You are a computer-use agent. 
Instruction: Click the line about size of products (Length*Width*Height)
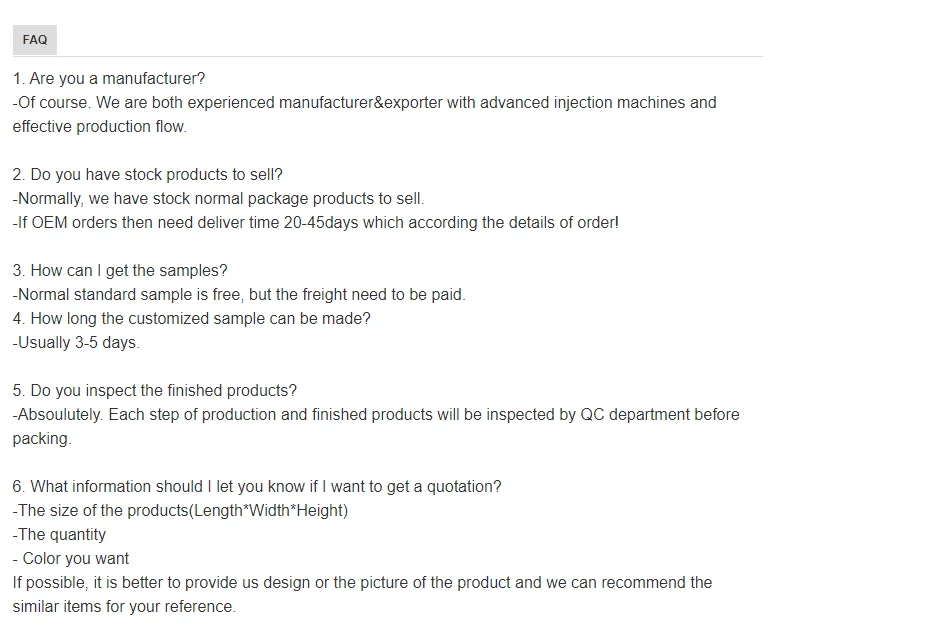(x=180, y=510)
